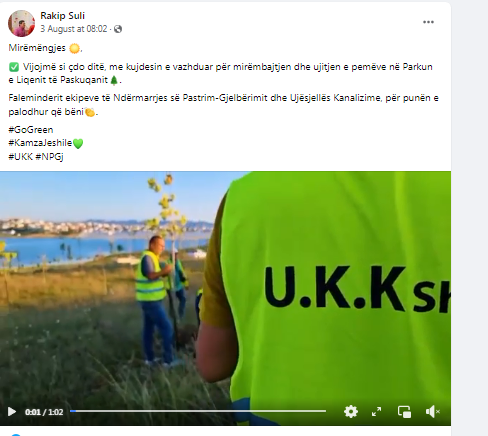Unmute the video sound

tap(432, 412)
